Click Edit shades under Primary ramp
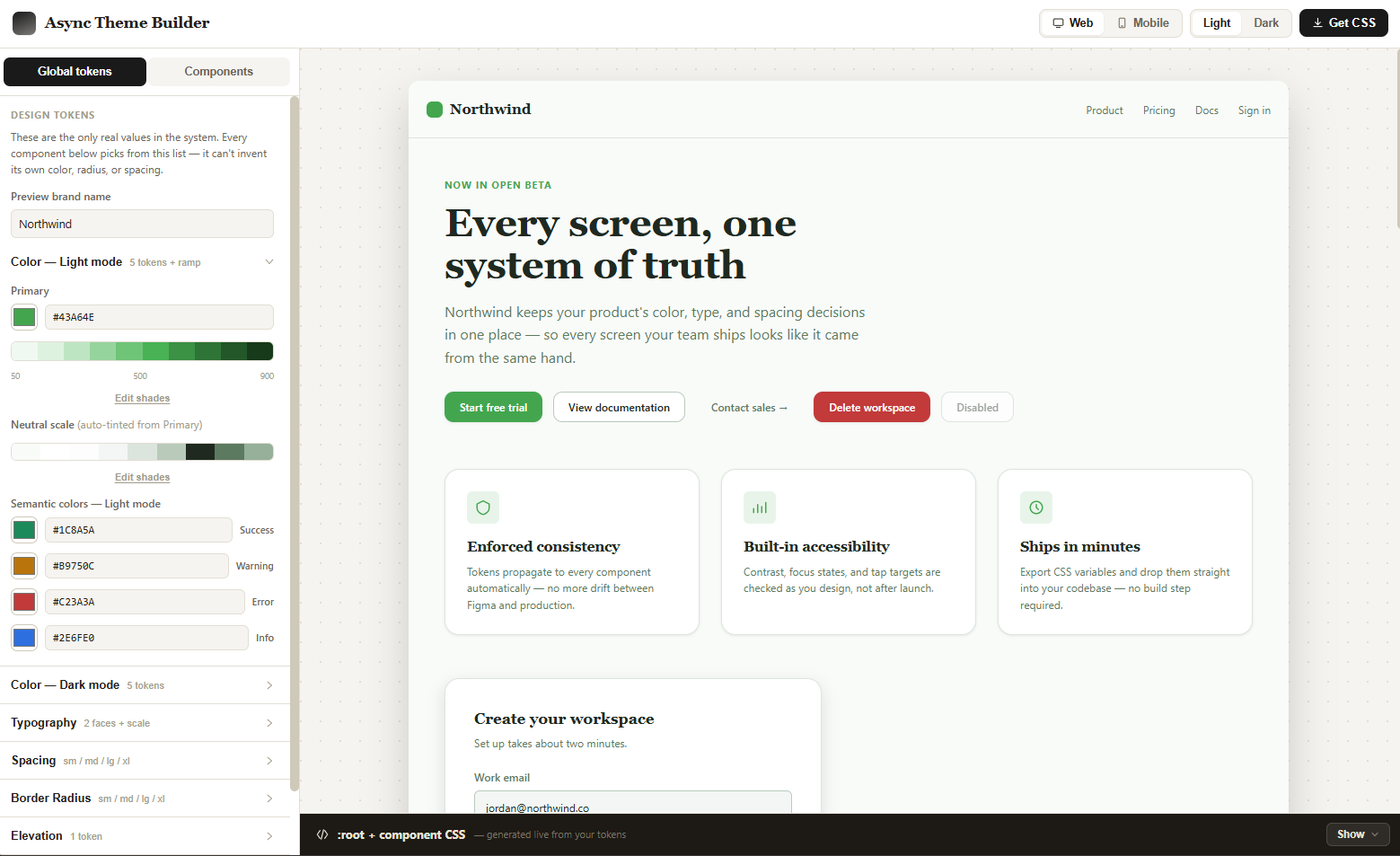Image resolution: width=1400 pixels, height=856 pixels. pos(142,398)
